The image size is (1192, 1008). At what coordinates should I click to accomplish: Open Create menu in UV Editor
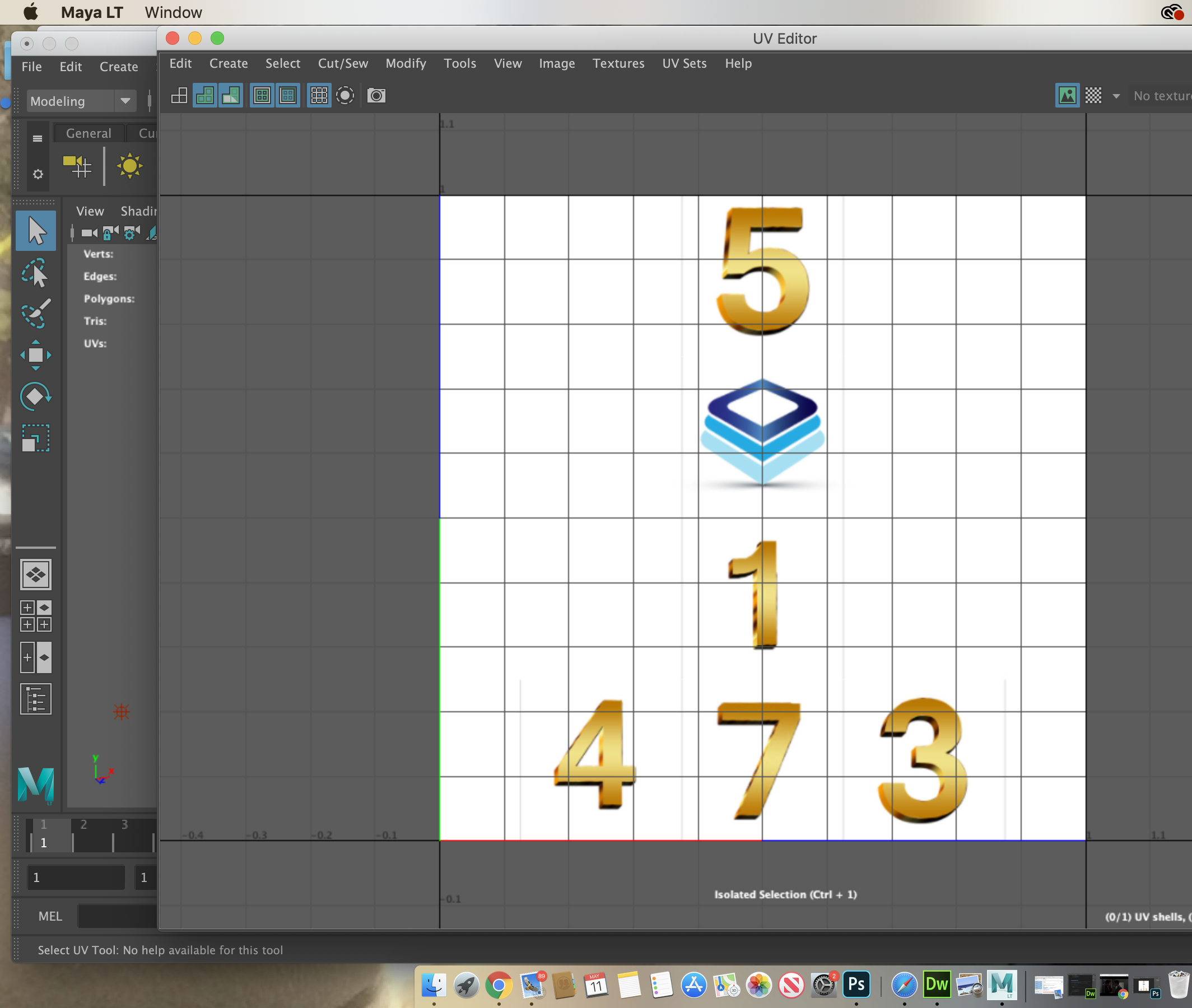229,63
